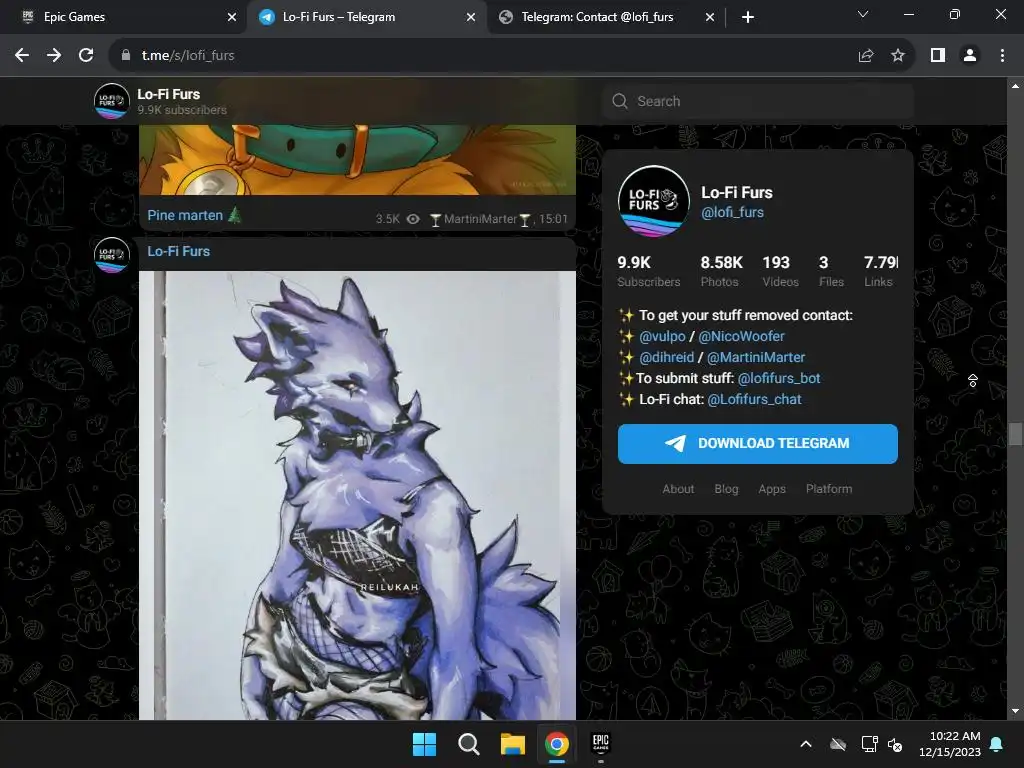Open the 8.58K Photos counter
1024x768 pixels.
coord(721,272)
